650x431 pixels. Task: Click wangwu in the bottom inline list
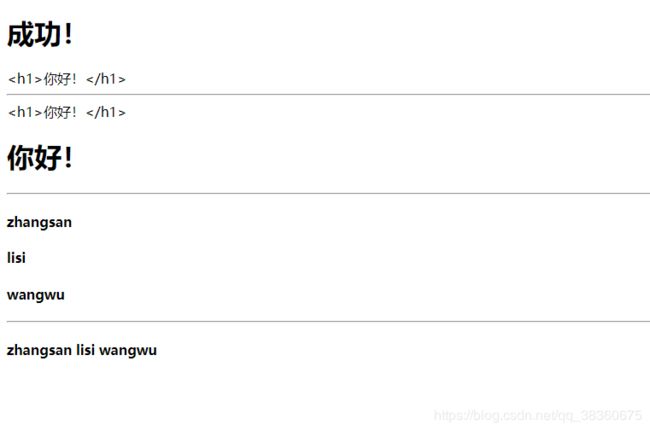(128, 350)
